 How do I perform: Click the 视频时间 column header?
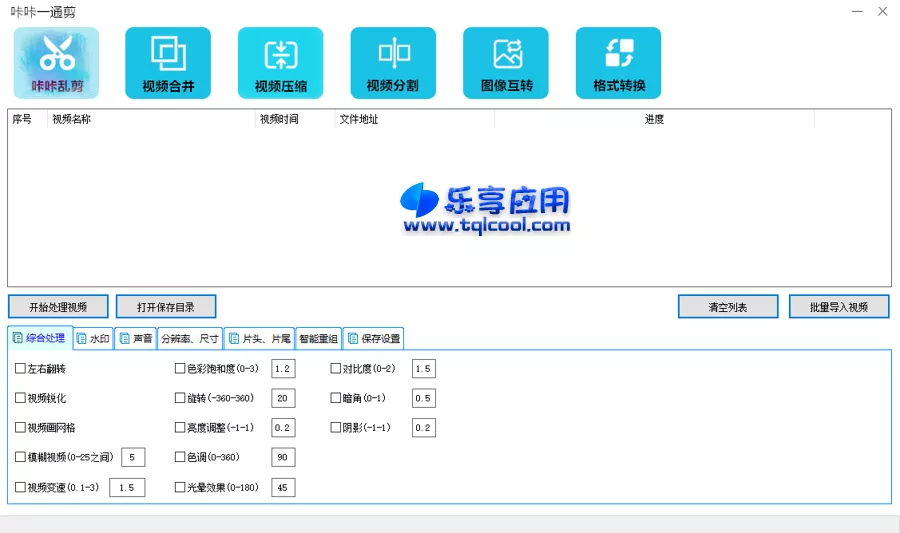click(295, 119)
